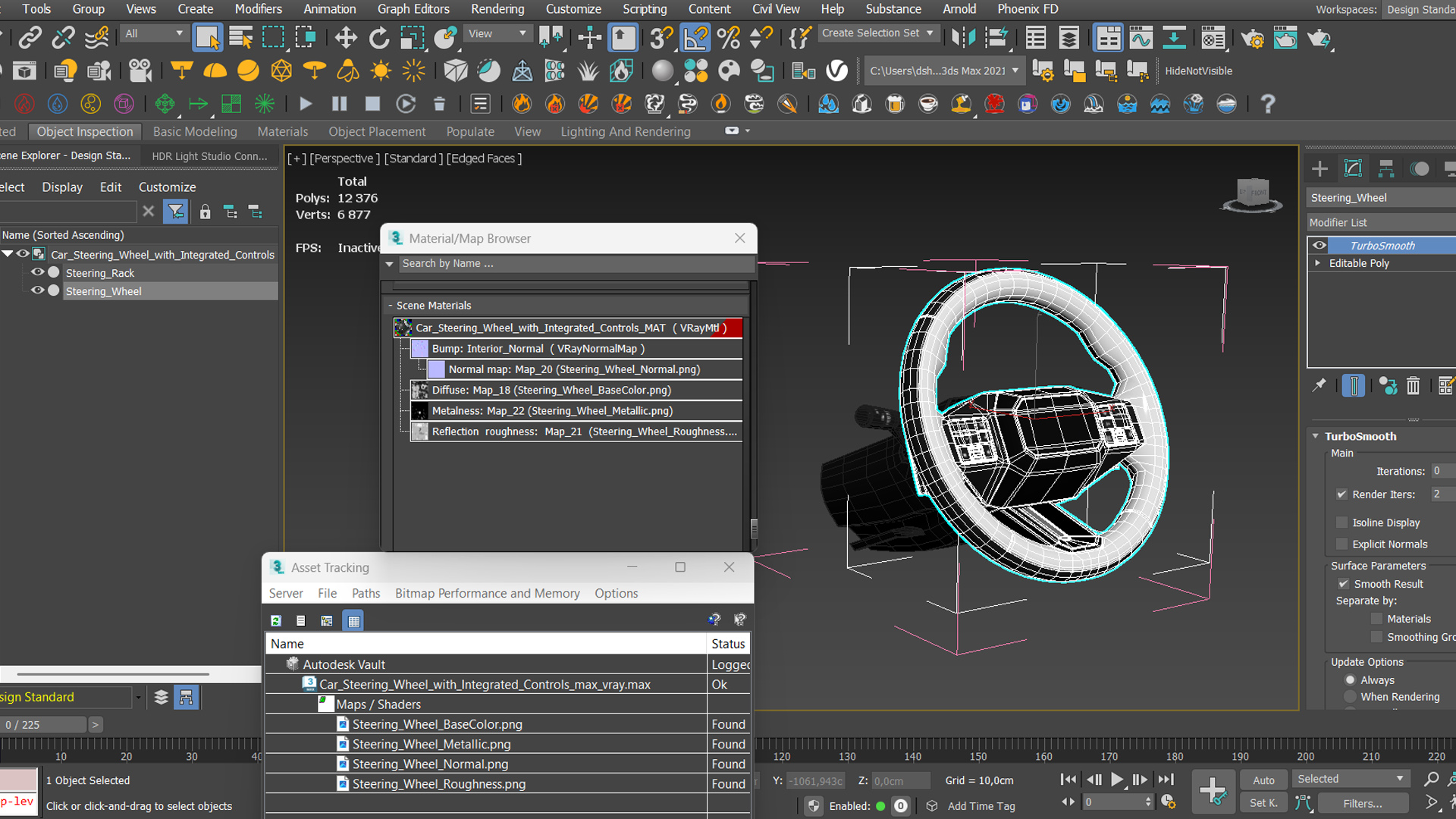The image size is (1456, 819).
Task: Select the Rotate tool in main toolbar
Action: [x=379, y=37]
